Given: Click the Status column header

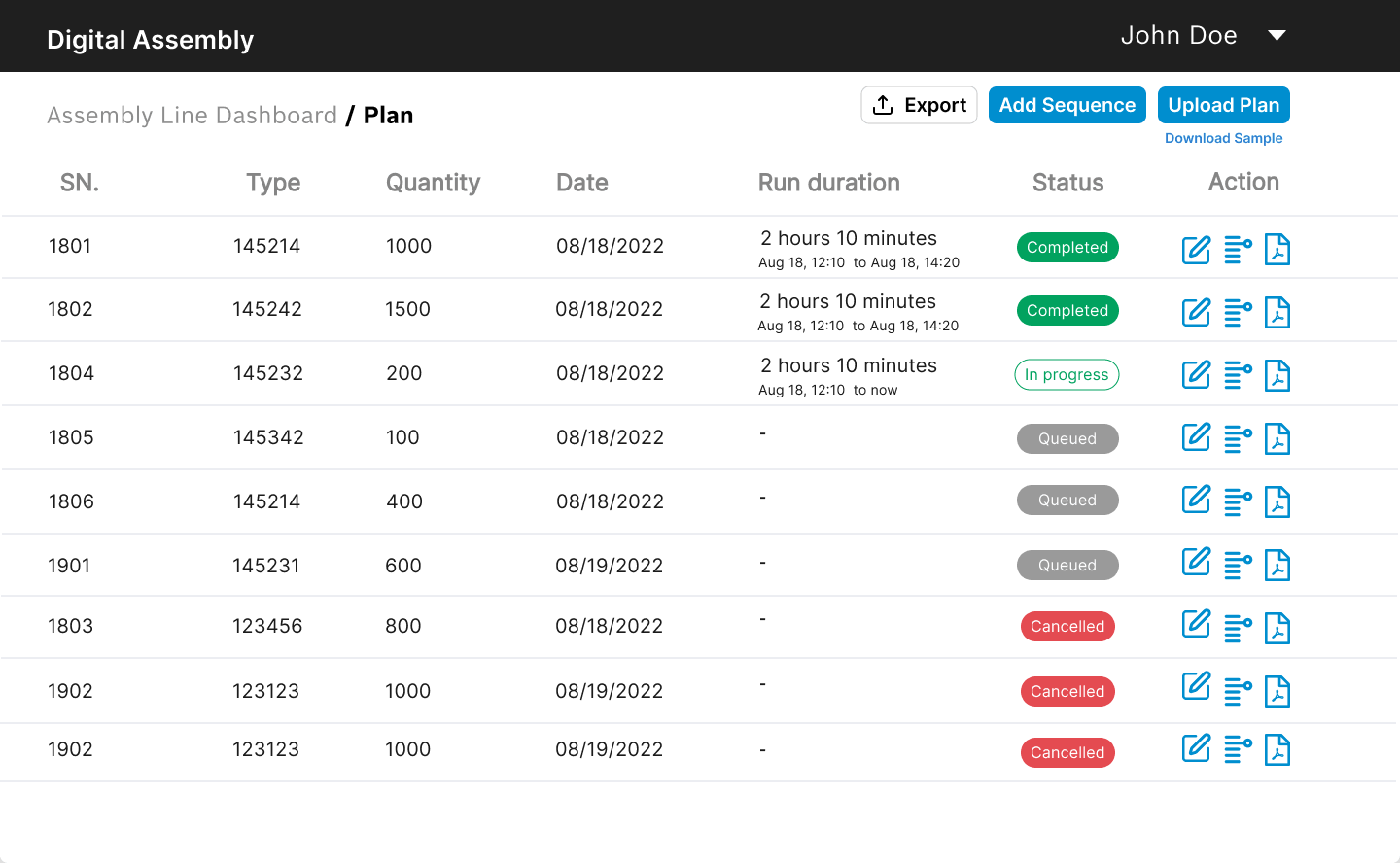Looking at the screenshot, I should (x=1067, y=183).
